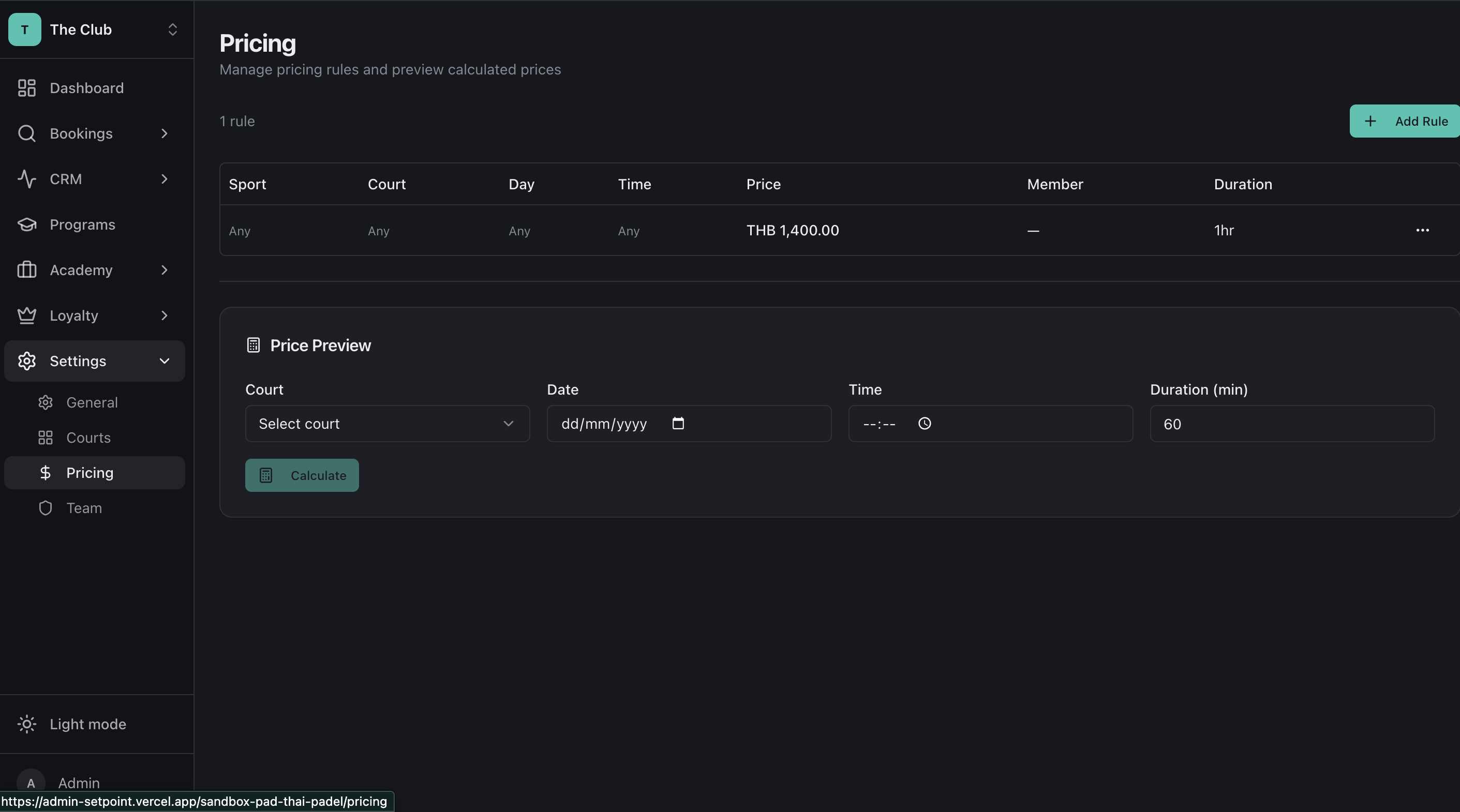Click the Loyalty crown icon

coord(26,315)
